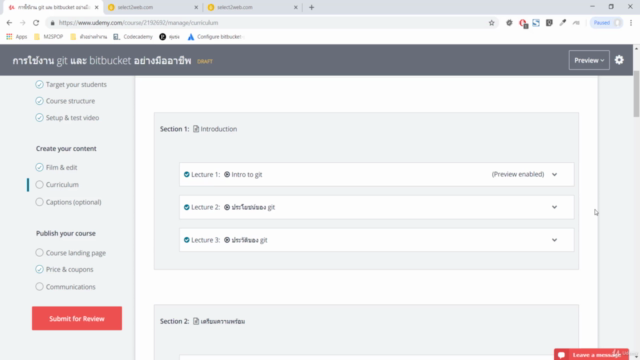Reload the page with refresh icon
Viewport: 640px width, 360px height.
coord(36,23)
